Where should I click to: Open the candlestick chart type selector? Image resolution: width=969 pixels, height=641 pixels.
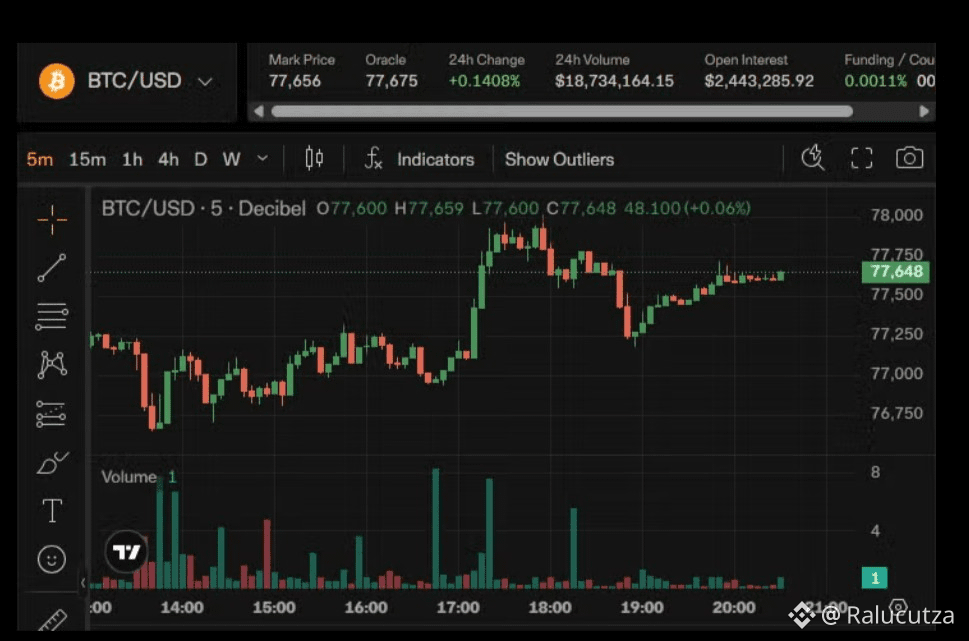pos(314,159)
